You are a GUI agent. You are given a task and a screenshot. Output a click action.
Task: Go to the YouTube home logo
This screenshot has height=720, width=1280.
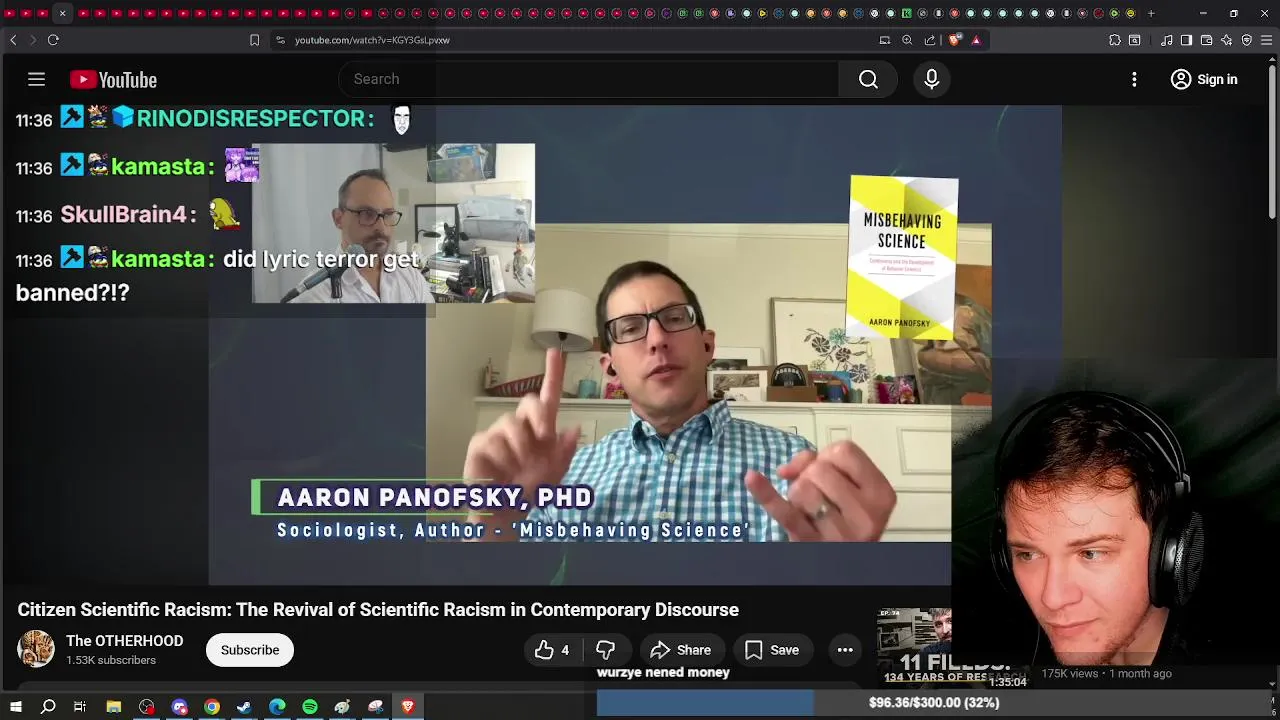point(113,80)
